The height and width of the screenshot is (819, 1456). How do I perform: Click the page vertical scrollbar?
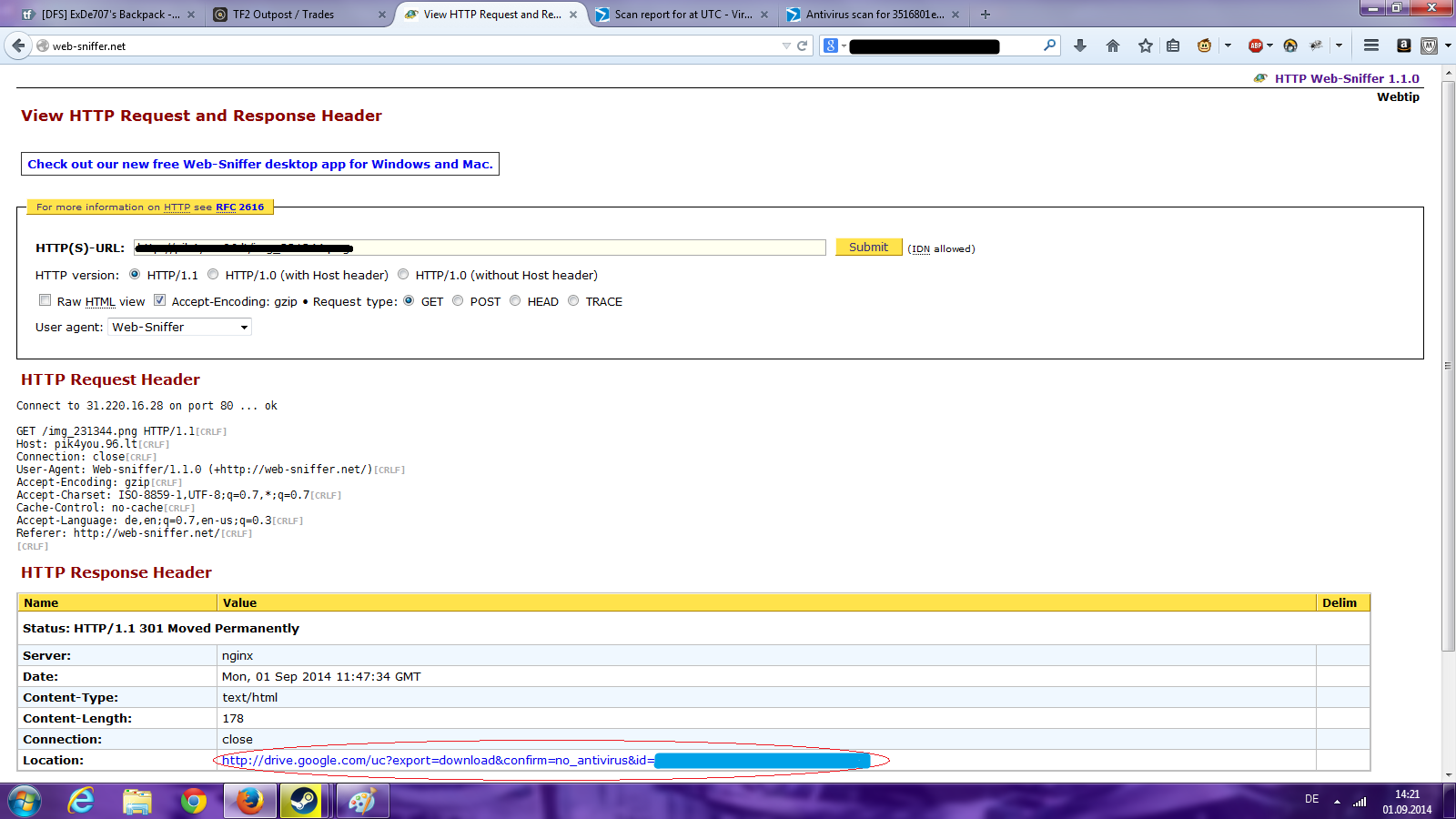click(x=1449, y=364)
